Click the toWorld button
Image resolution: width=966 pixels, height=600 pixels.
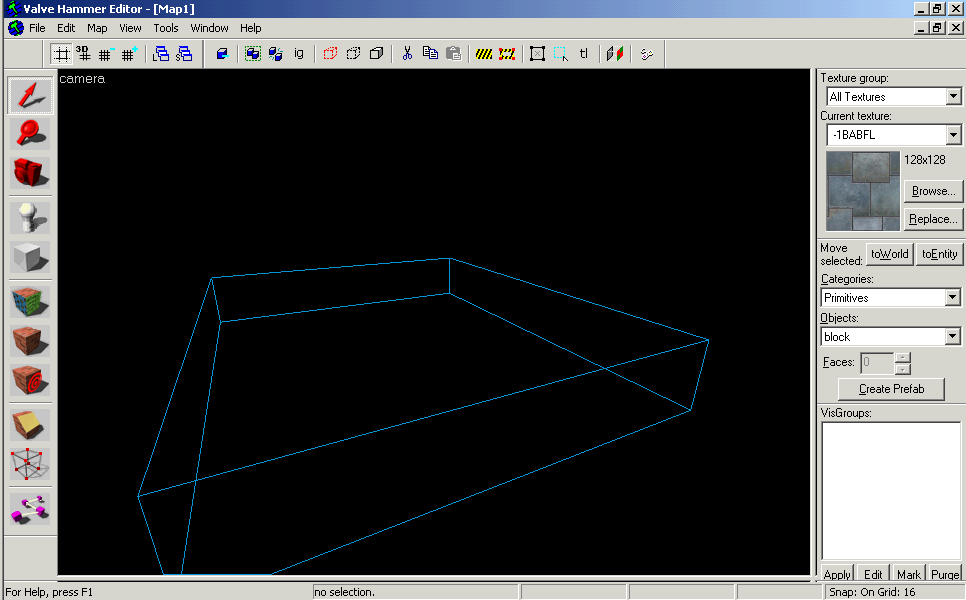click(x=890, y=254)
